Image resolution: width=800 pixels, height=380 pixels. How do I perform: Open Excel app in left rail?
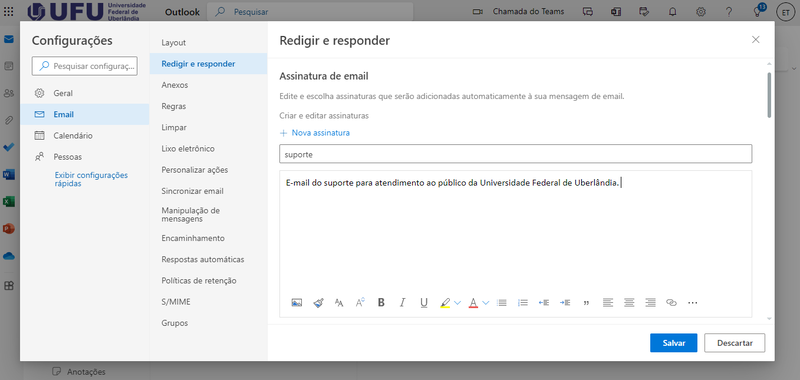[9, 201]
